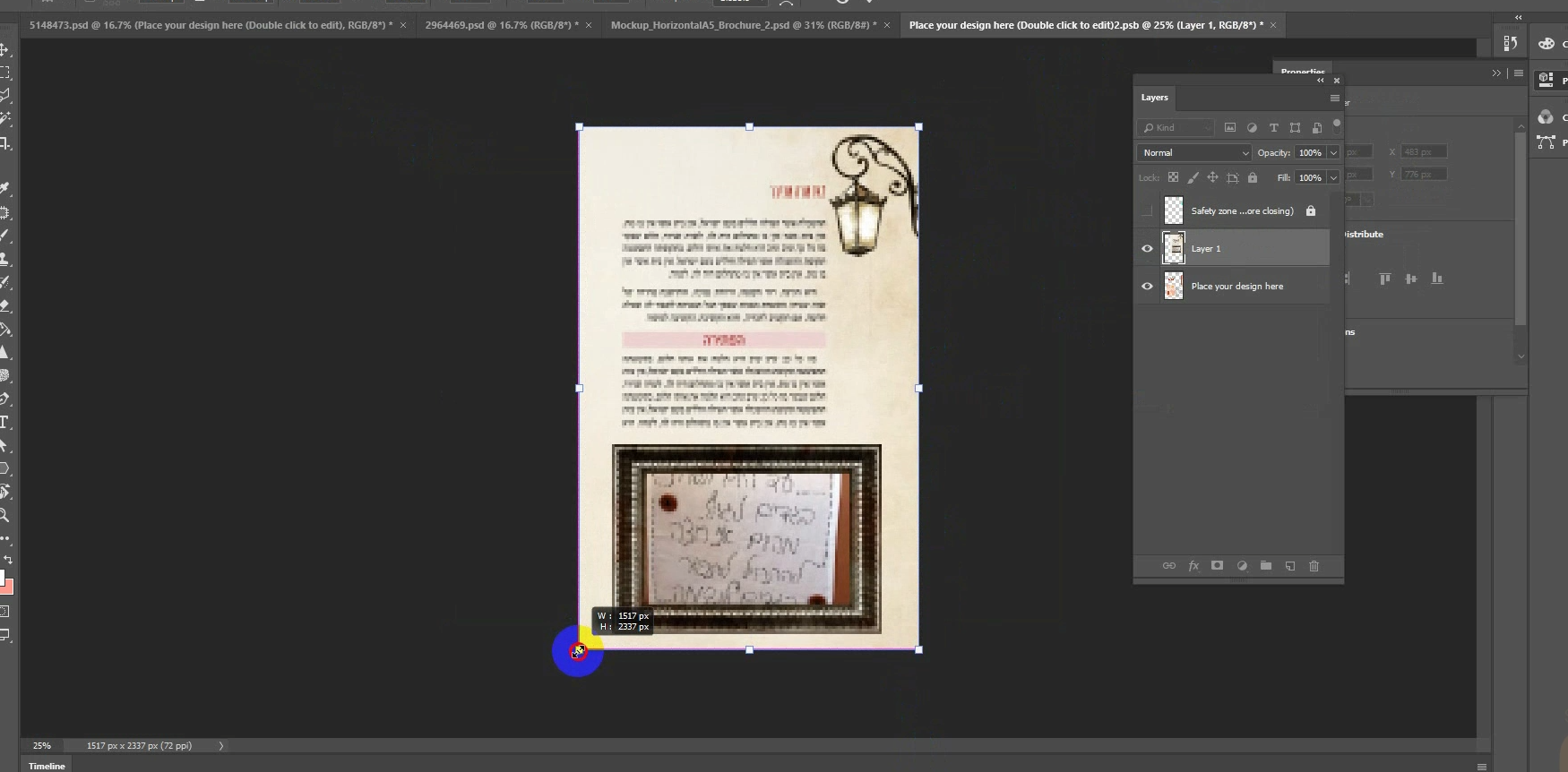Show the Safety zone layer
This screenshot has height=772, width=1568.
1147,211
